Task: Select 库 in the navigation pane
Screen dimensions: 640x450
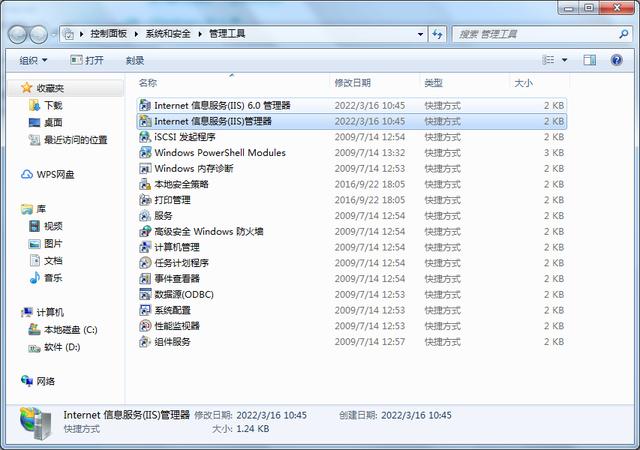Action: coord(33,209)
